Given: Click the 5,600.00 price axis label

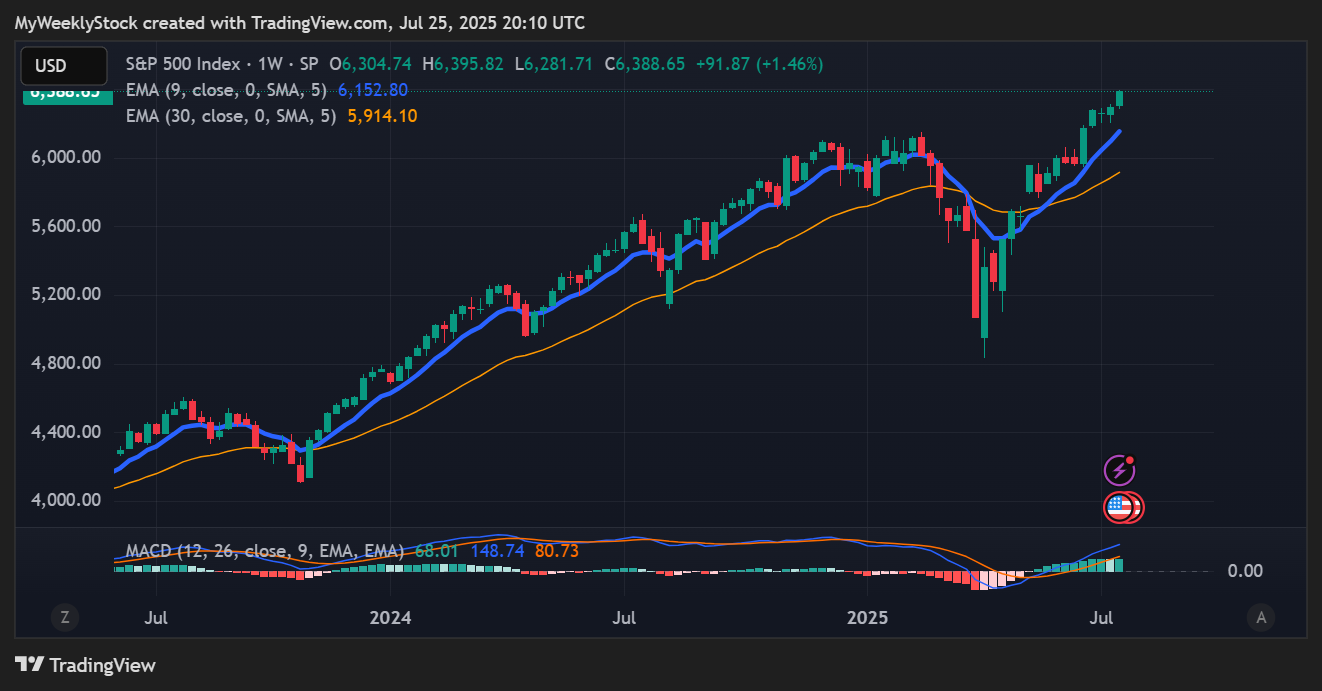Looking at the screenshot, I should click(67, 226).
